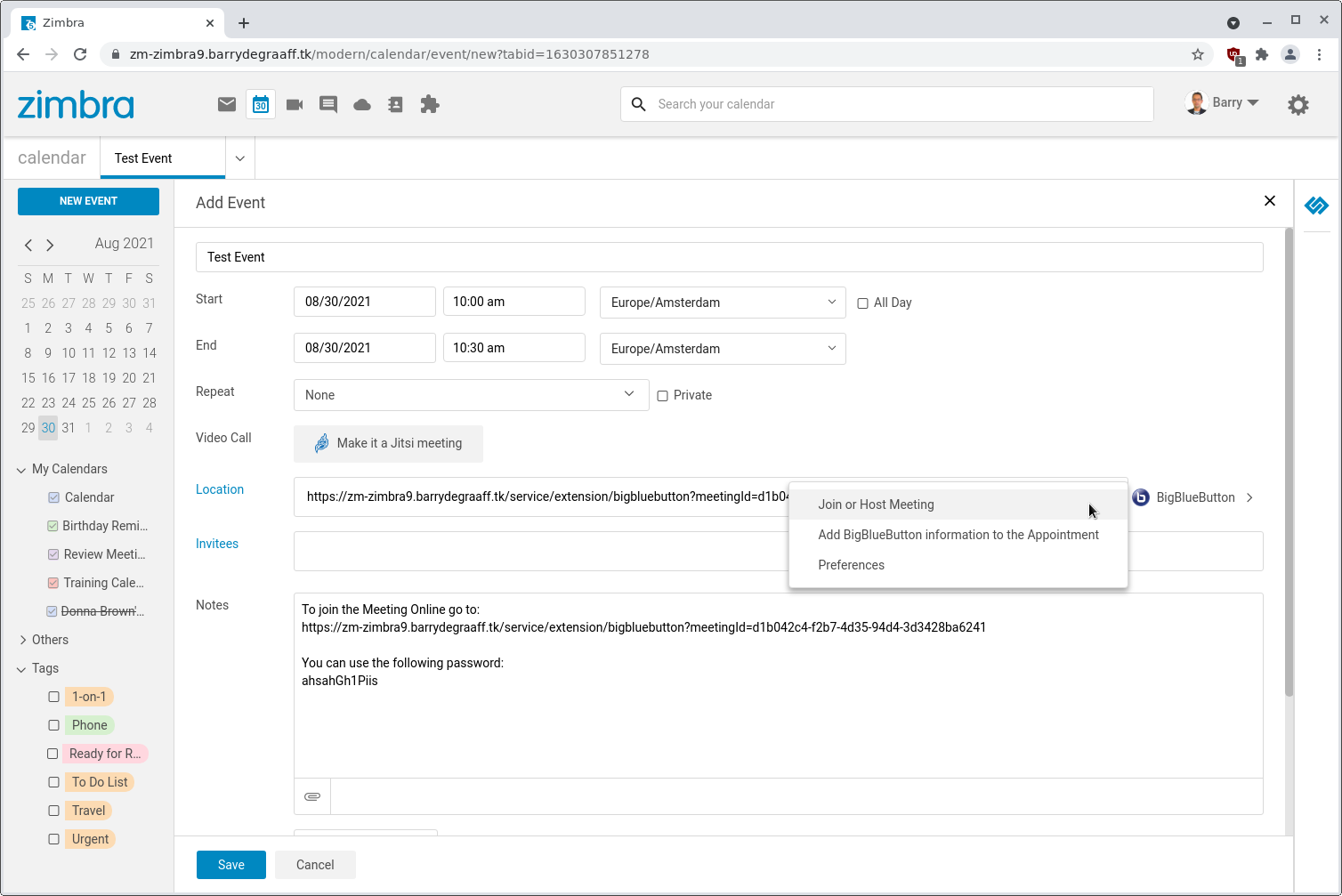Toggle the Private checkbox
1342x896 pixels.
coord(662,396)
